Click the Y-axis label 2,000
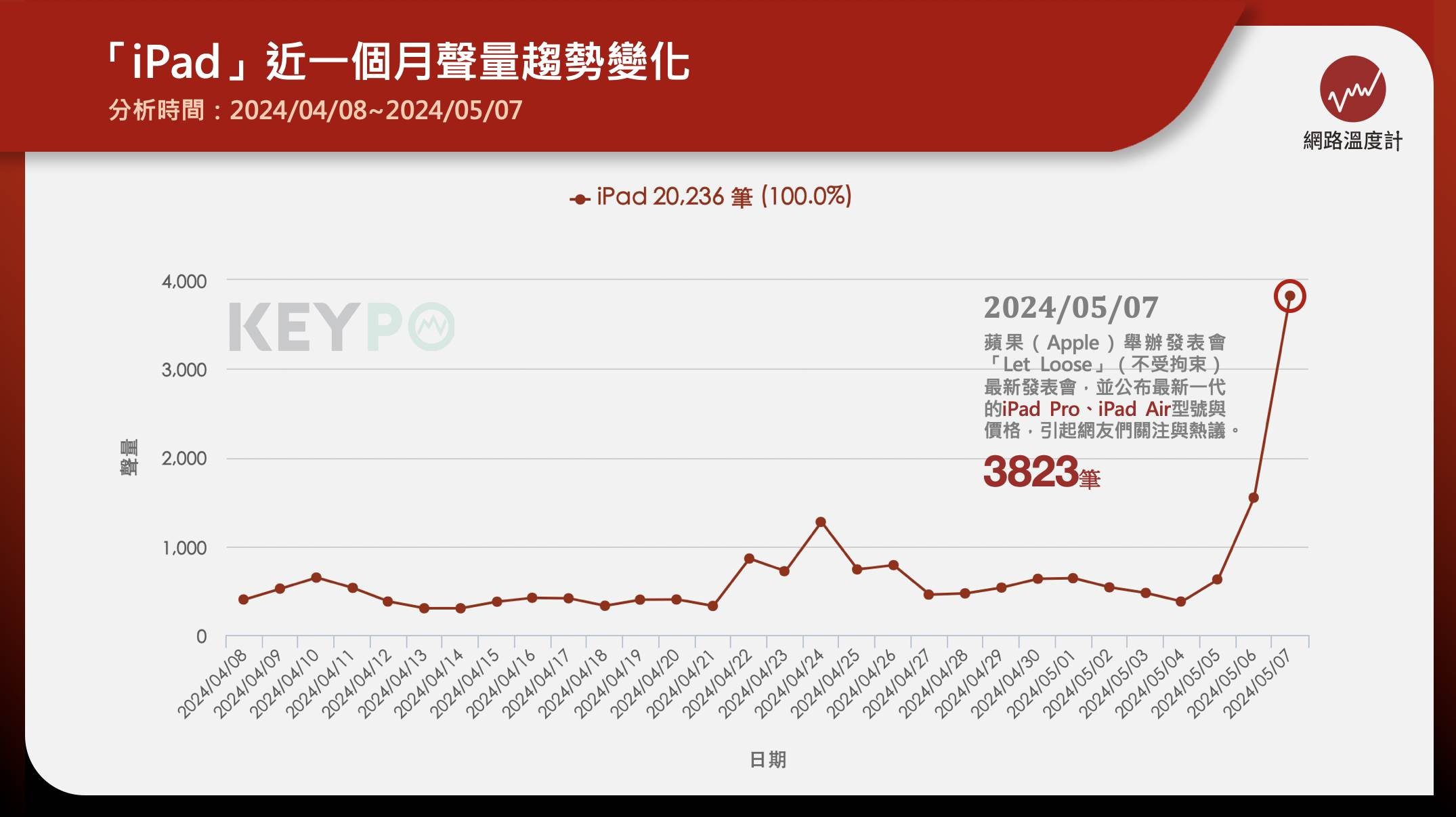Image resolution: width=1456 pixels, height=817 pixels. pos(184,459)
